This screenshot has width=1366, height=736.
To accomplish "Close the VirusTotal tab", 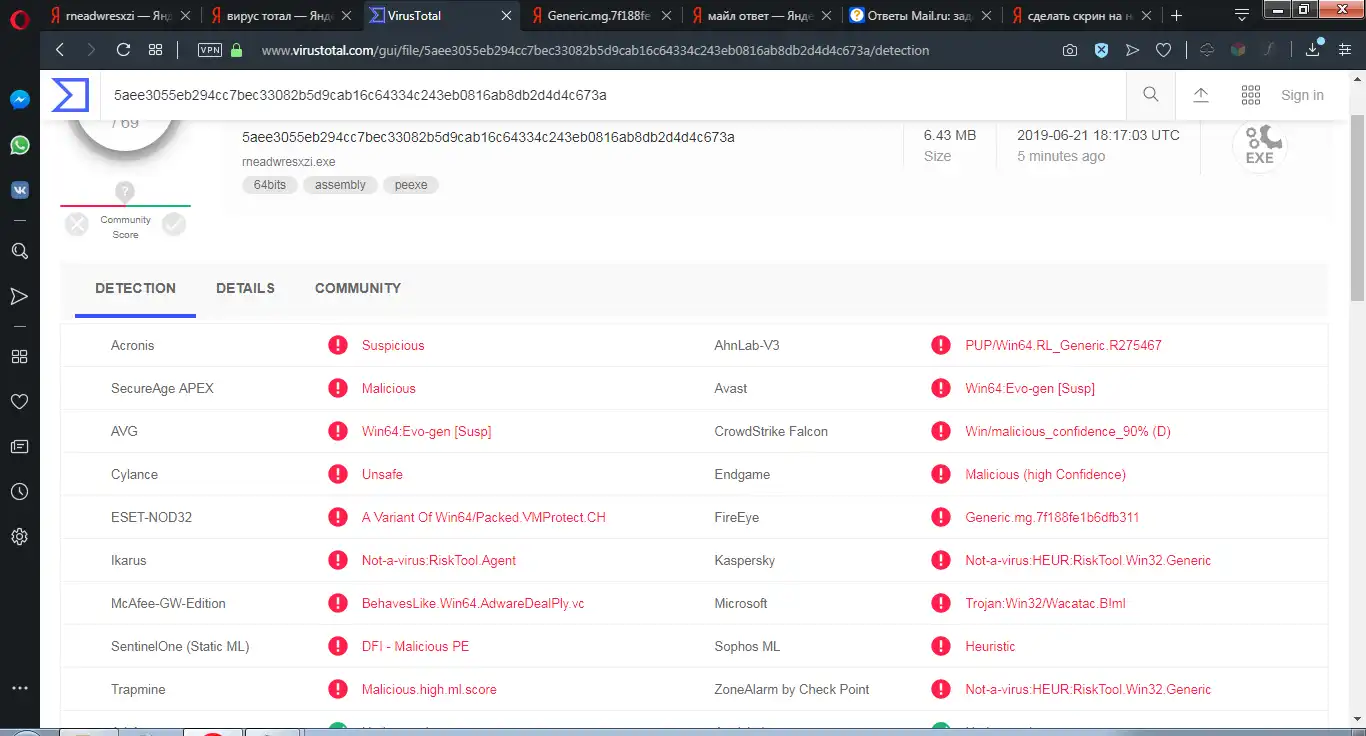I will tap(506, 16).
